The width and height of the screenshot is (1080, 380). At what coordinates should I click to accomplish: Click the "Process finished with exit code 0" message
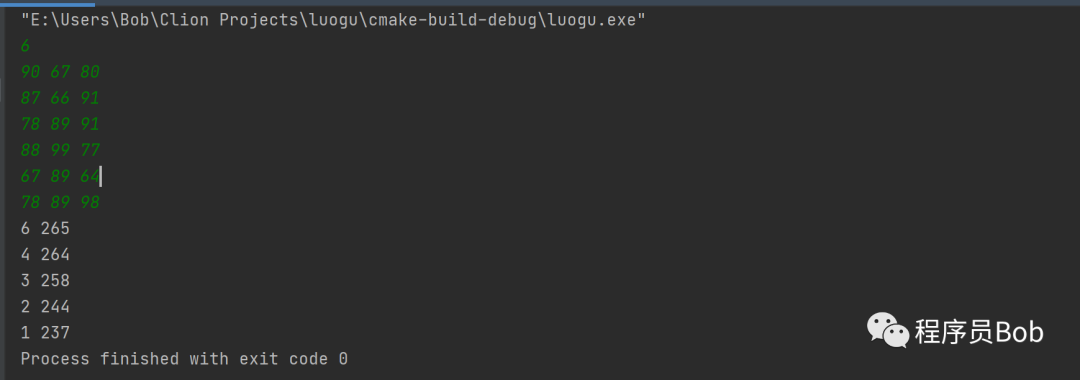(x=184, y=359)
